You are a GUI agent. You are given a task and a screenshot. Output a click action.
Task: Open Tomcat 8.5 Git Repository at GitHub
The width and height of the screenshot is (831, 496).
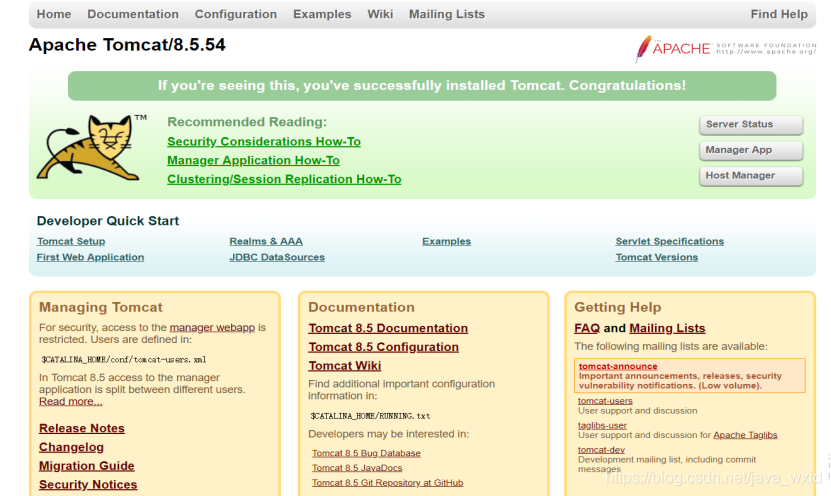click(387, 483)
